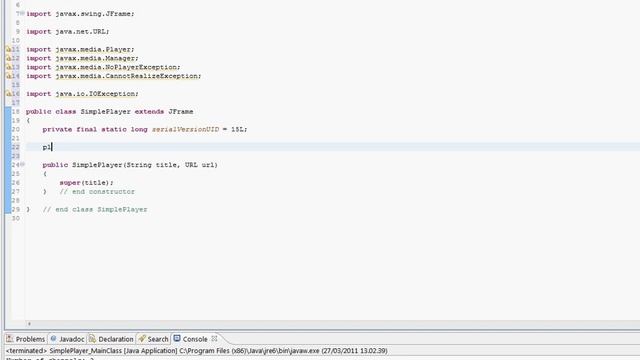The image size is (640, 360).
Task: Click 'SimplePlayer' in the class declaration line 18
Action: coord(105,111)
